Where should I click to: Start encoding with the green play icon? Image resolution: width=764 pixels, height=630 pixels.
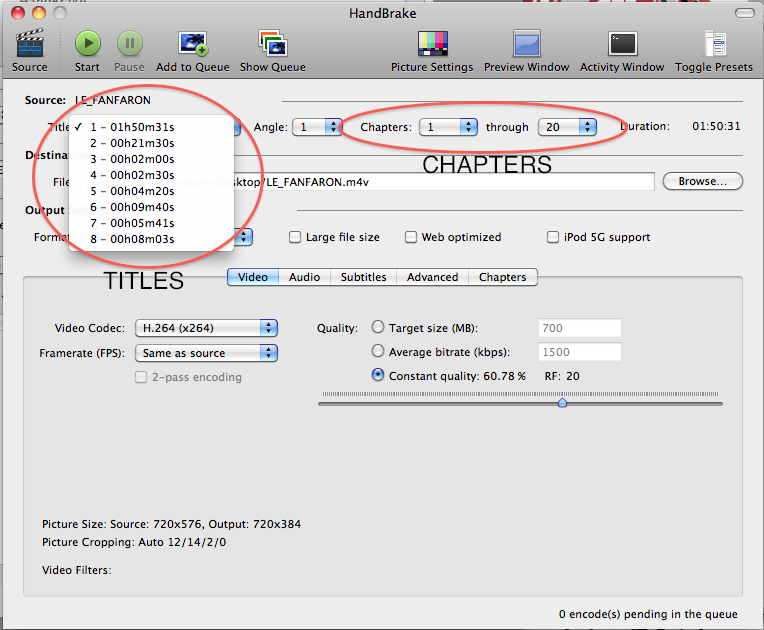pyautogui.click(x=88, y=43)
